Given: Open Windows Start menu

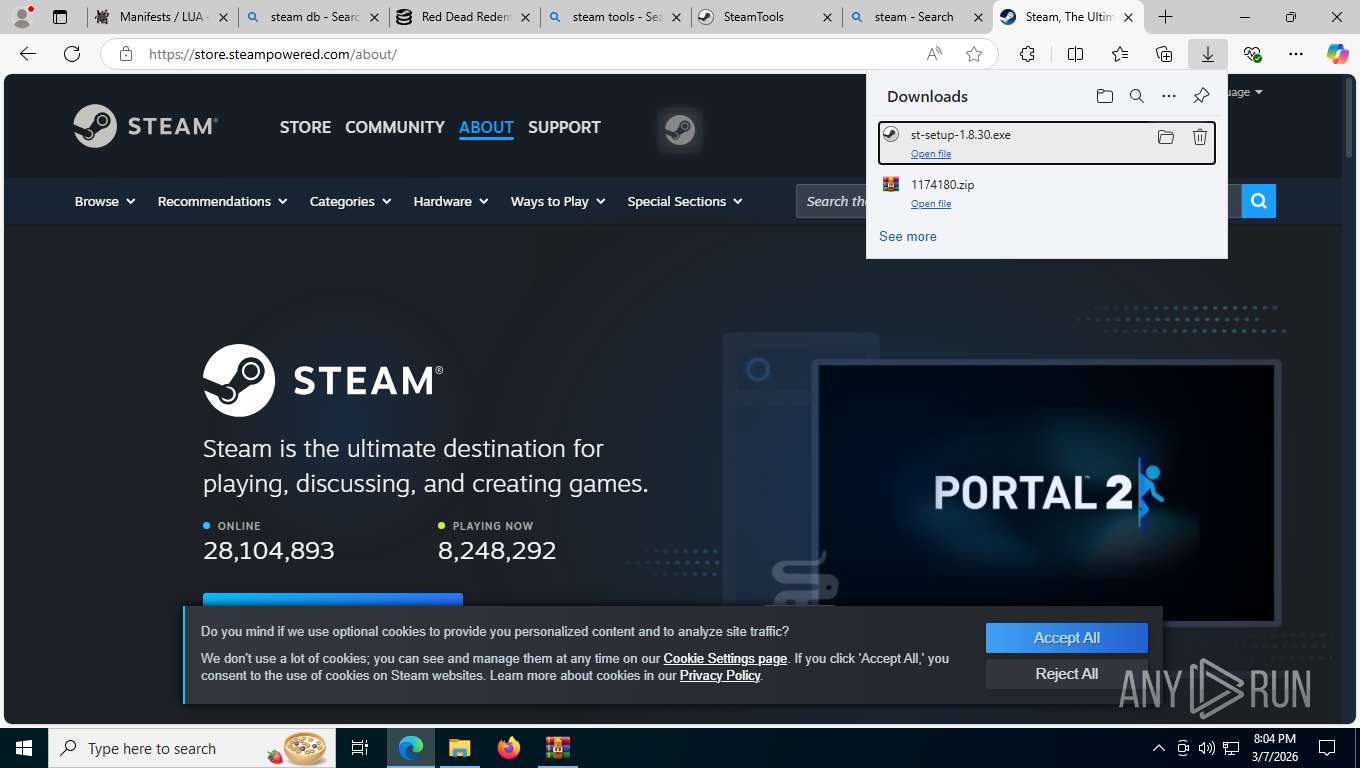Looking at the screenshot, I should point(24,748).
